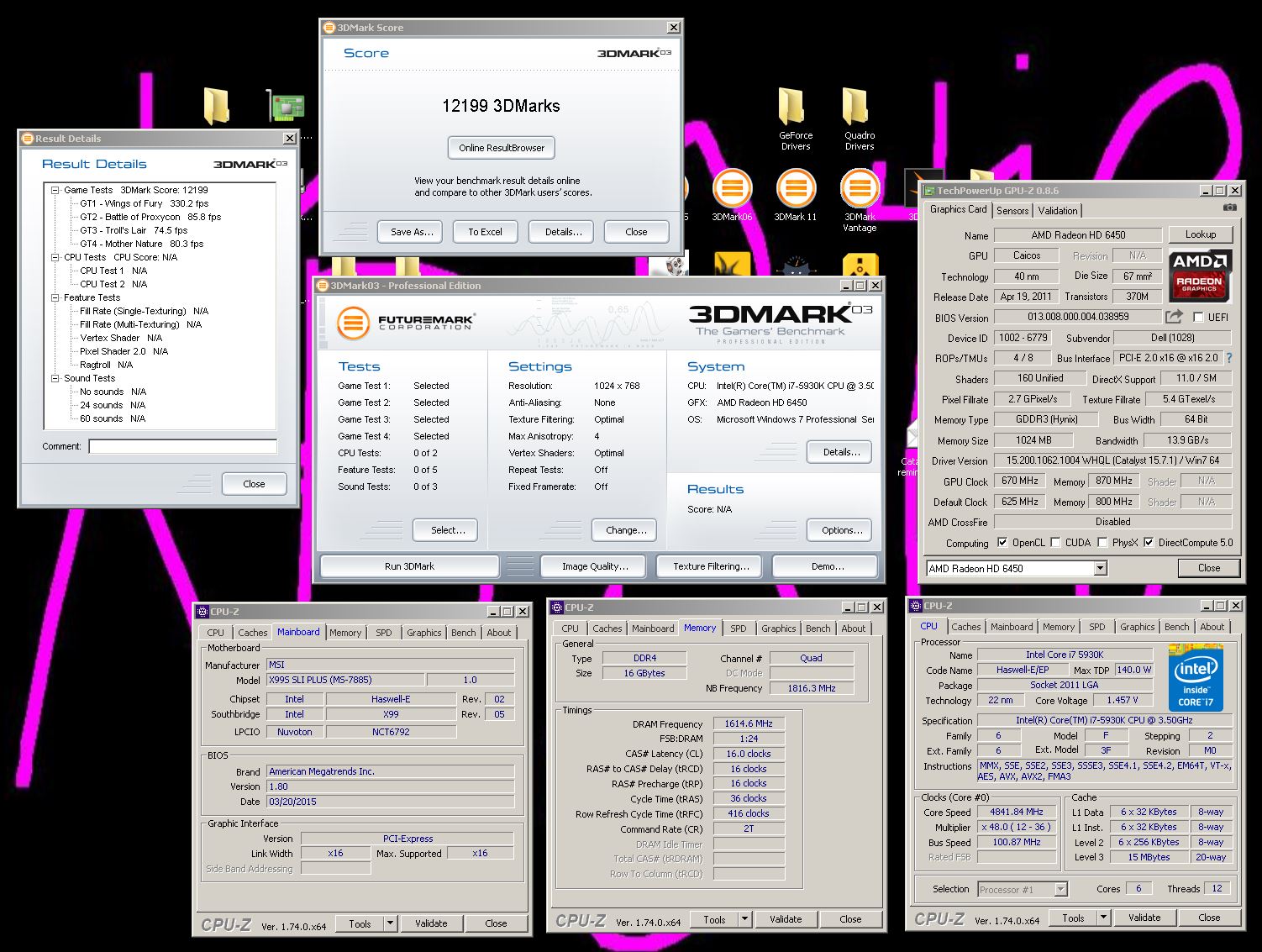Screen dimensions: 1262x952
Task: Click the Online ResultBrowser button
Action: click(x=502, y=148)
